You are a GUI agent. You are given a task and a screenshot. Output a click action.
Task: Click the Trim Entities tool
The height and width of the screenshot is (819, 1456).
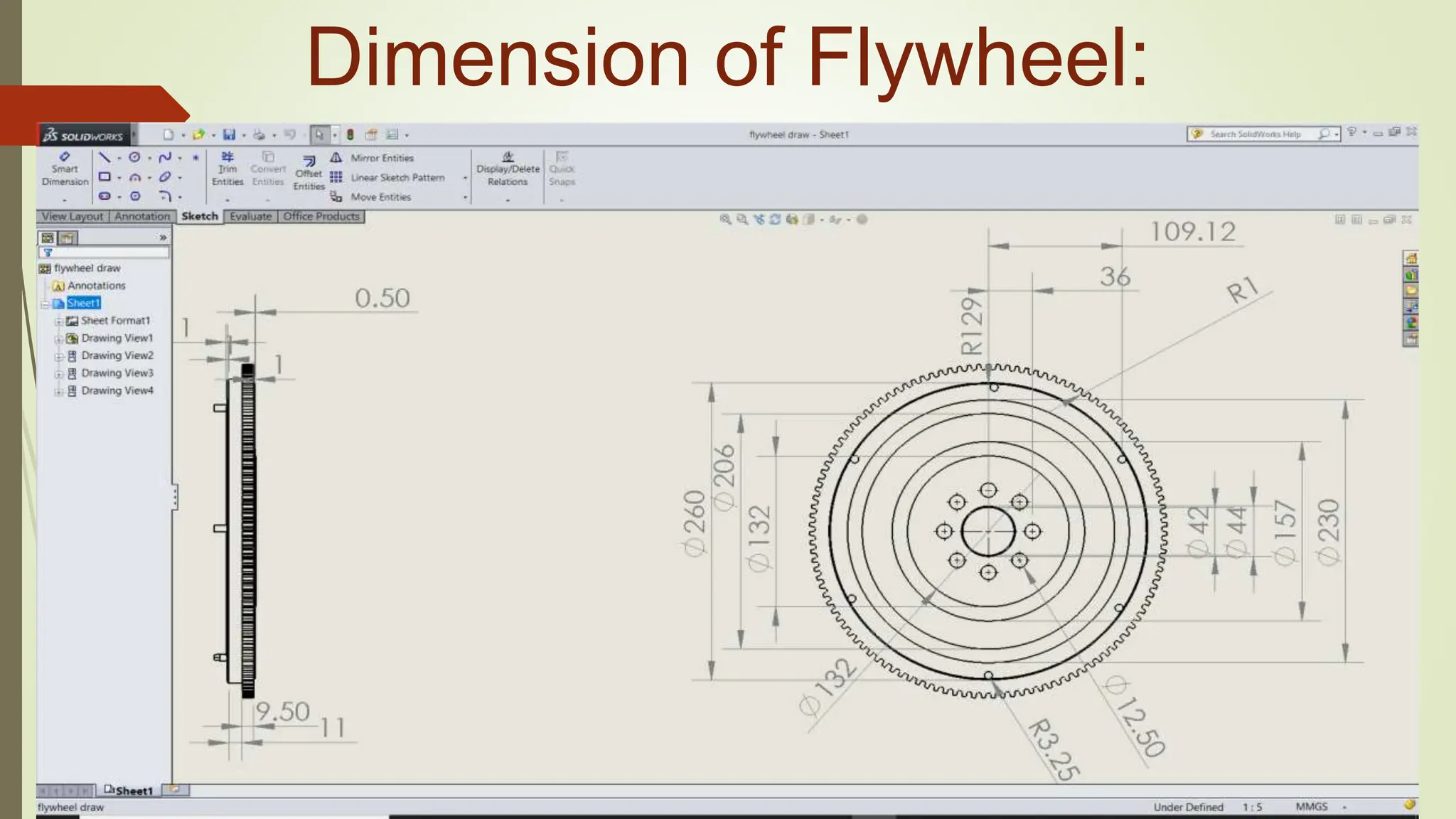coord(227,169)
